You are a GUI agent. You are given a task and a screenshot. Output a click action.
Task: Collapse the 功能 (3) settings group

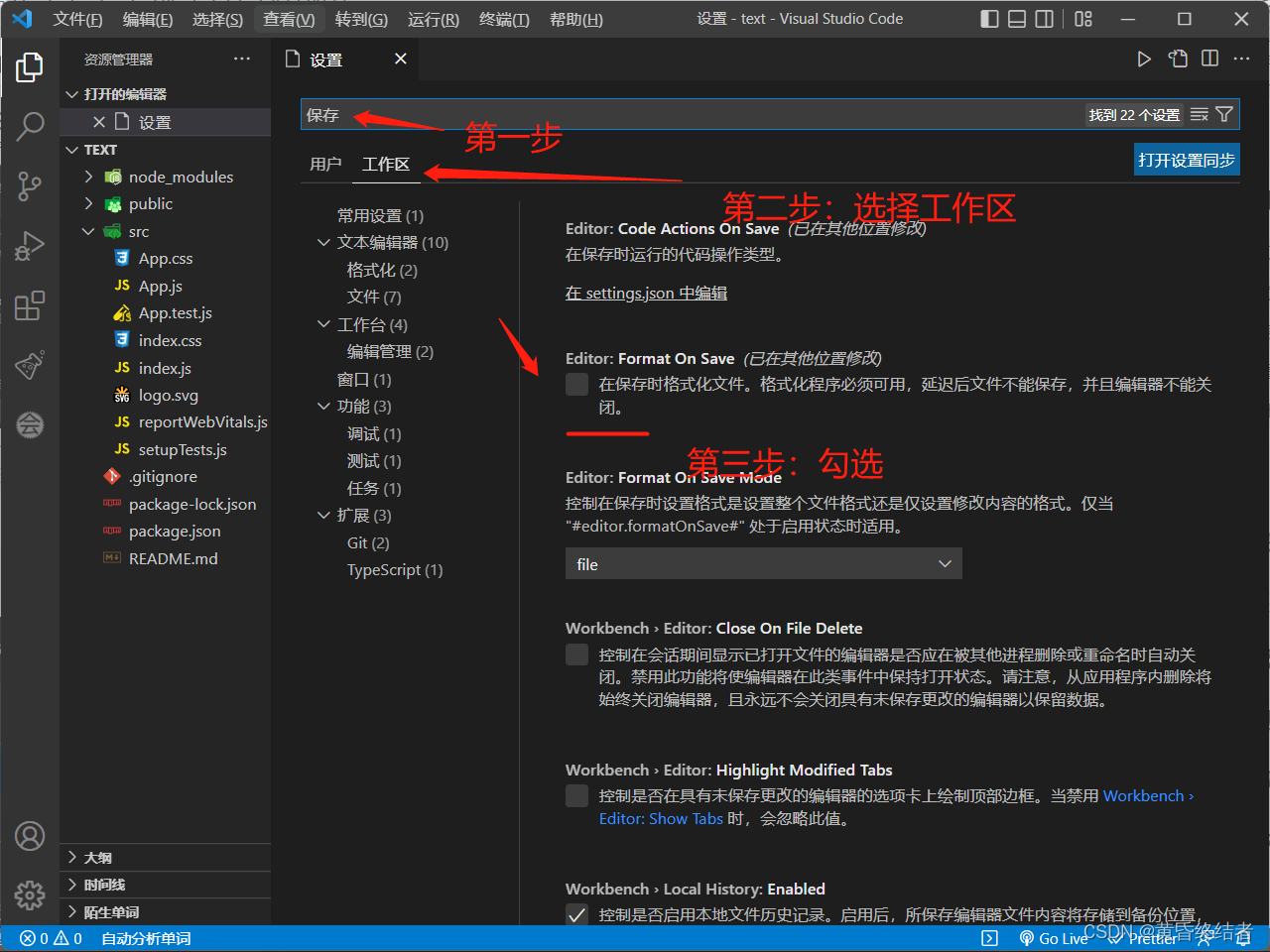(323, 406)
